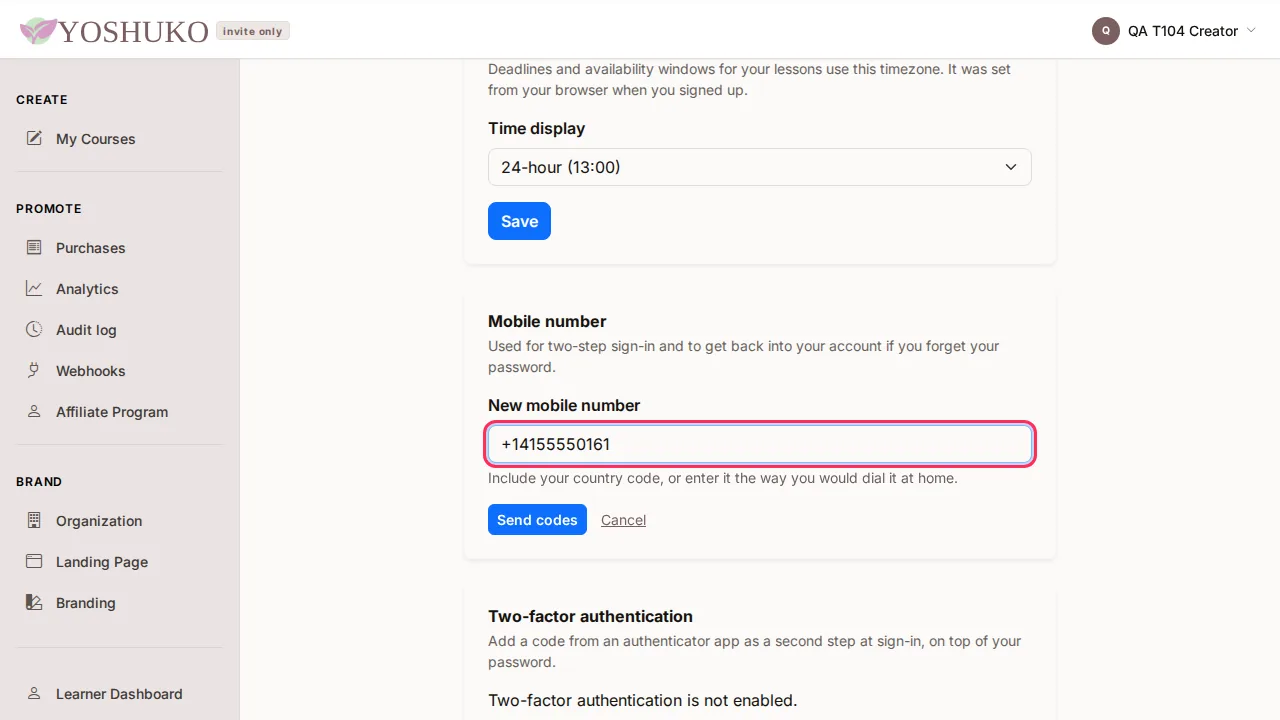Image resolution: width=1280 pixels, height=720 pixels.
Task: Cancel the mobile number change
Action: point(623,520)
